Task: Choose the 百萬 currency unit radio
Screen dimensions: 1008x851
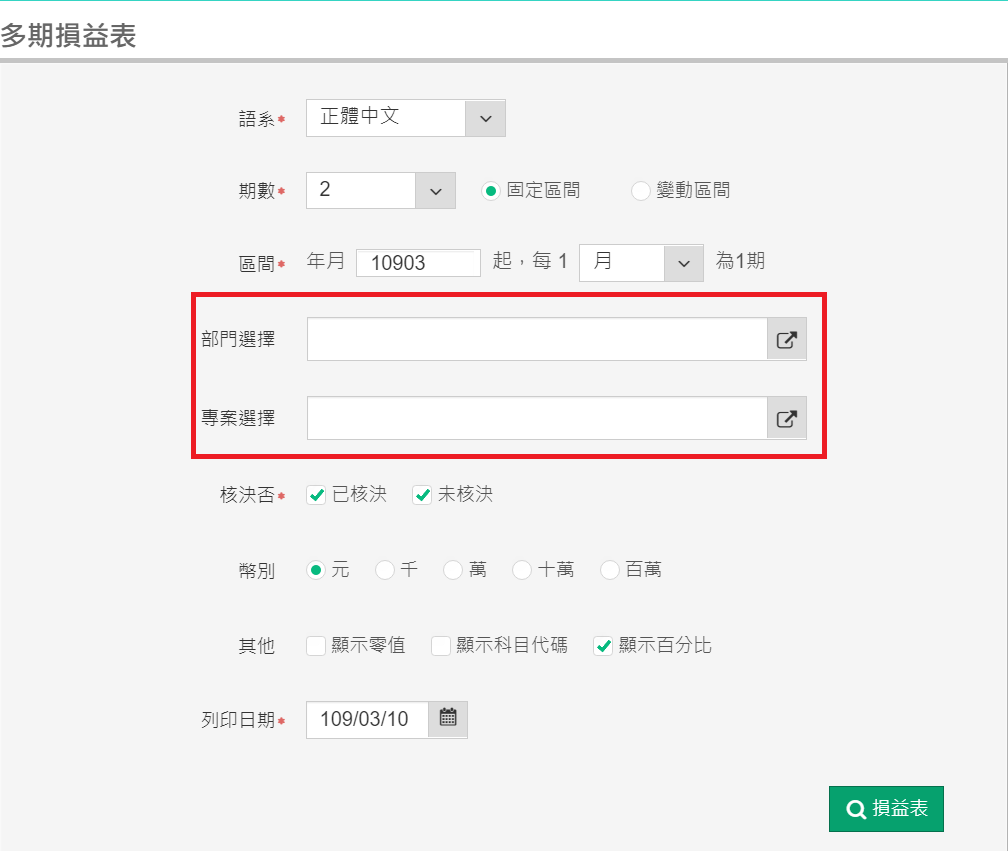Action: (x=609, y=570)
